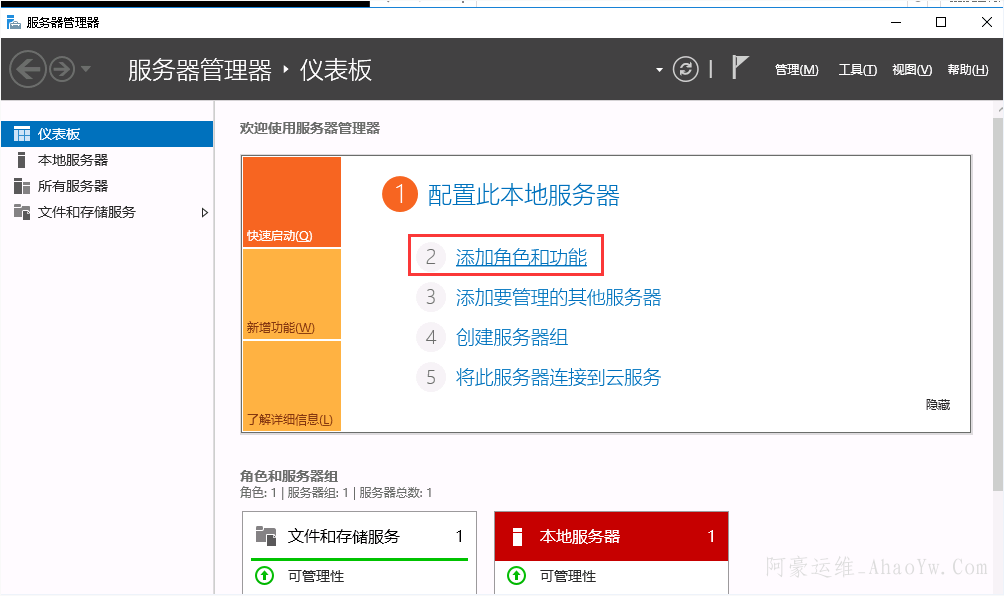Click 将此服务器连接到云服务 link

(558, 377)
